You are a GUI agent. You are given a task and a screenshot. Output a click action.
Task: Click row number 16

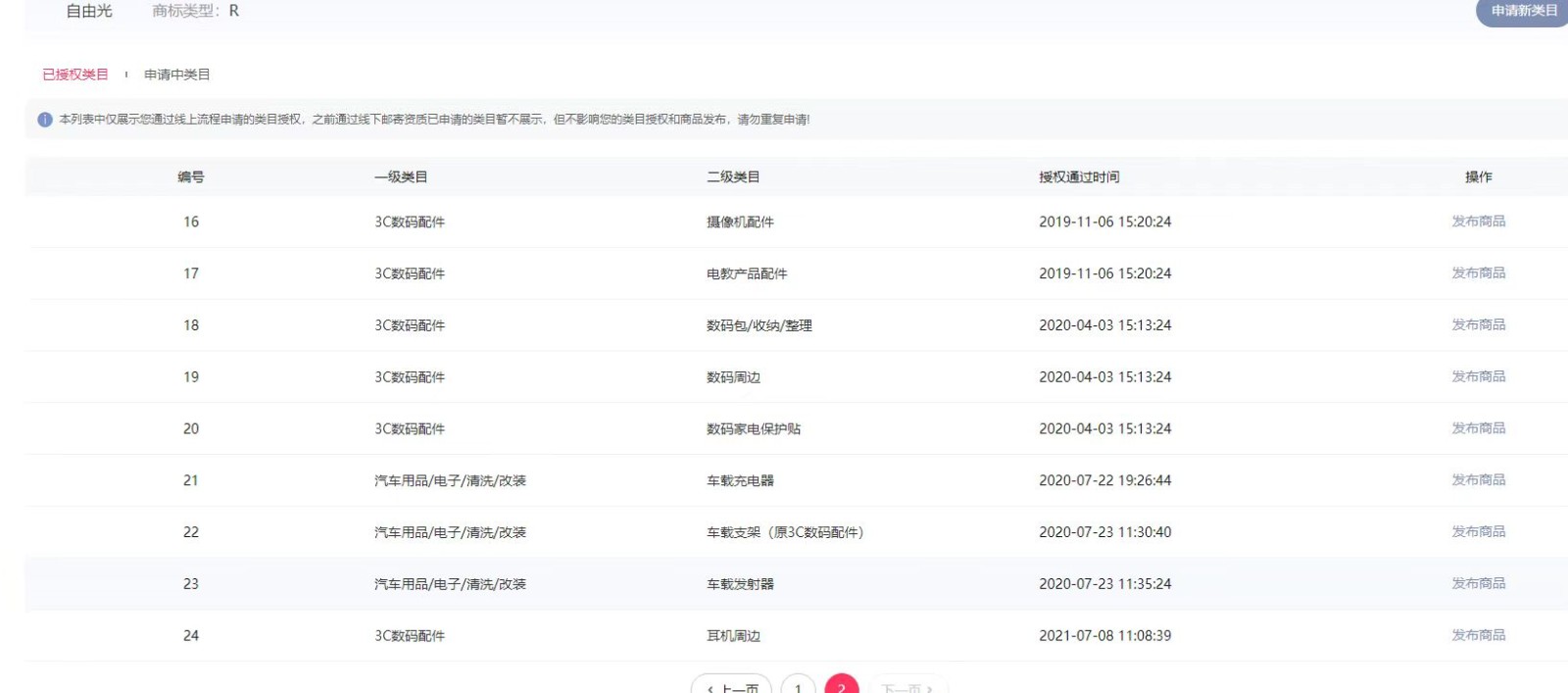click(x=191, y=223)
